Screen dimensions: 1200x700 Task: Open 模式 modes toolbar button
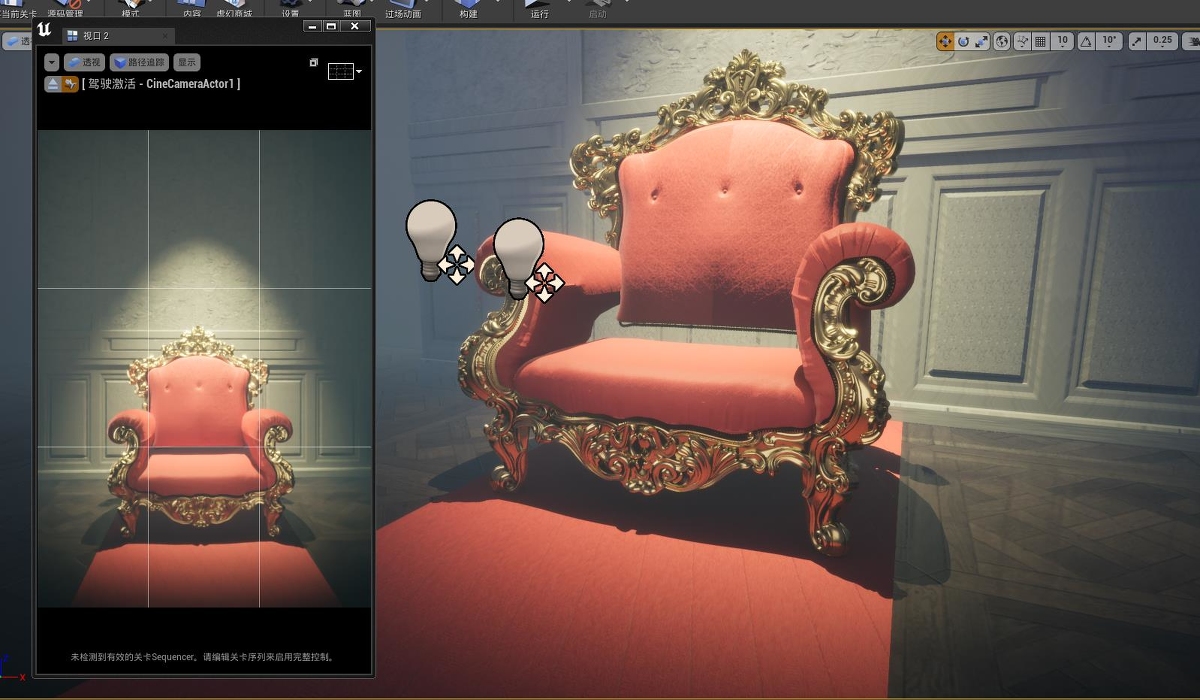click(x=131, y=9)
